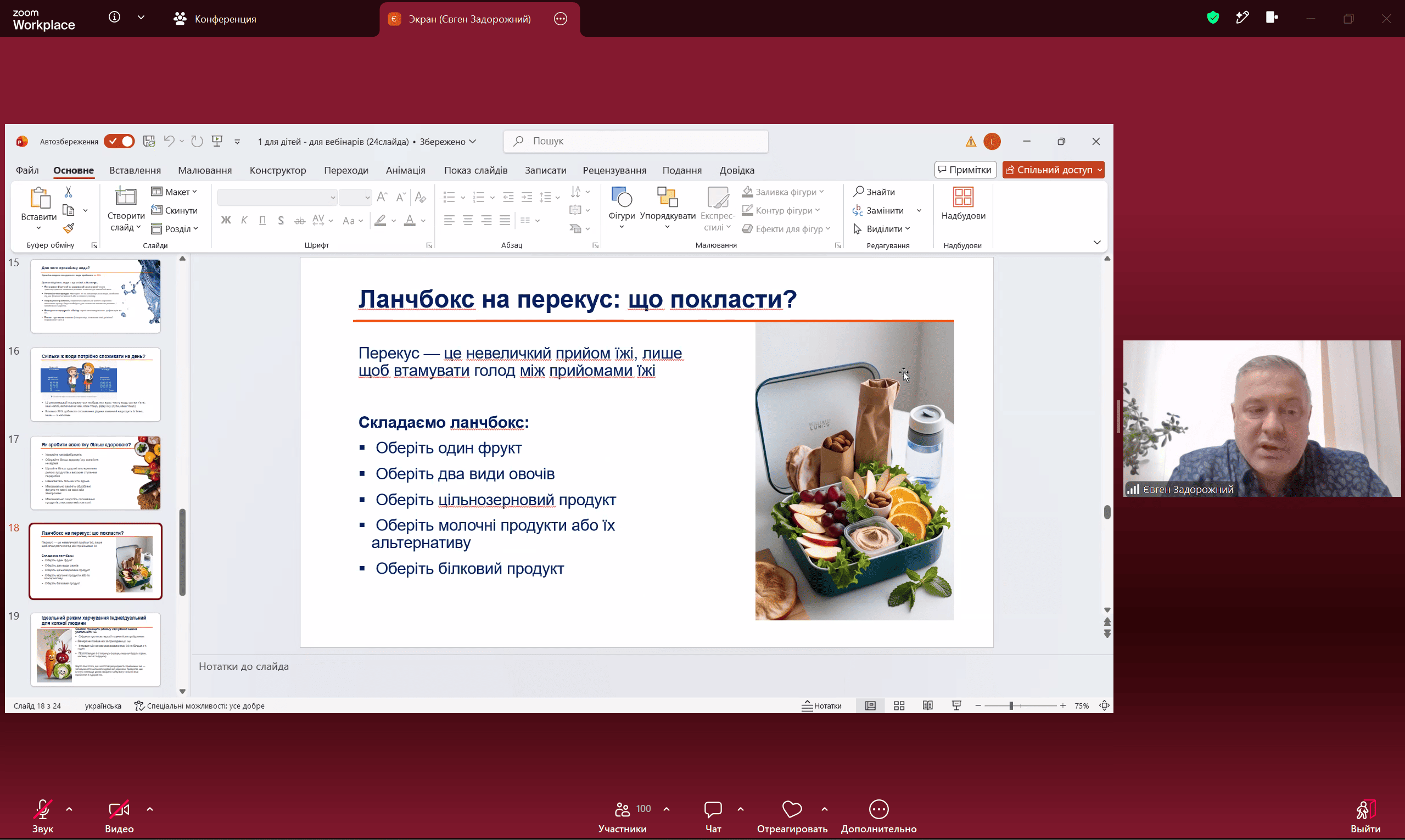The width and height of the screenshot is (1405, 840).
Task: Toggle text shadow S formatting
Action: [x=281, y=220]
